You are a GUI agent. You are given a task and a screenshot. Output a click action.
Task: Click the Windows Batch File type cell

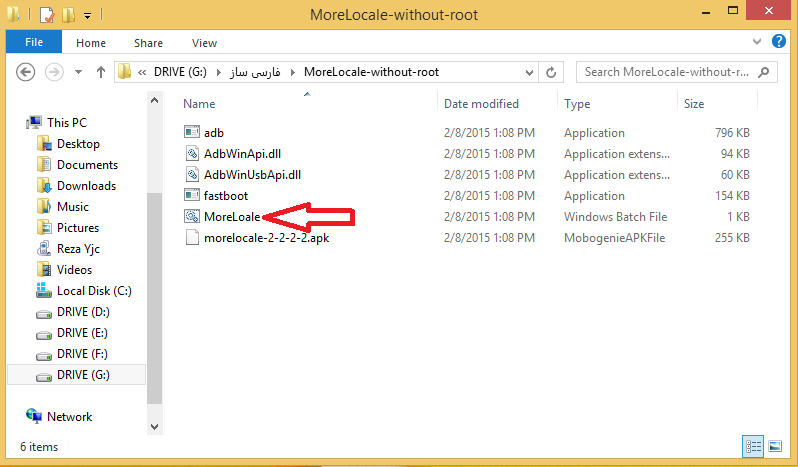tap(615, 217)
